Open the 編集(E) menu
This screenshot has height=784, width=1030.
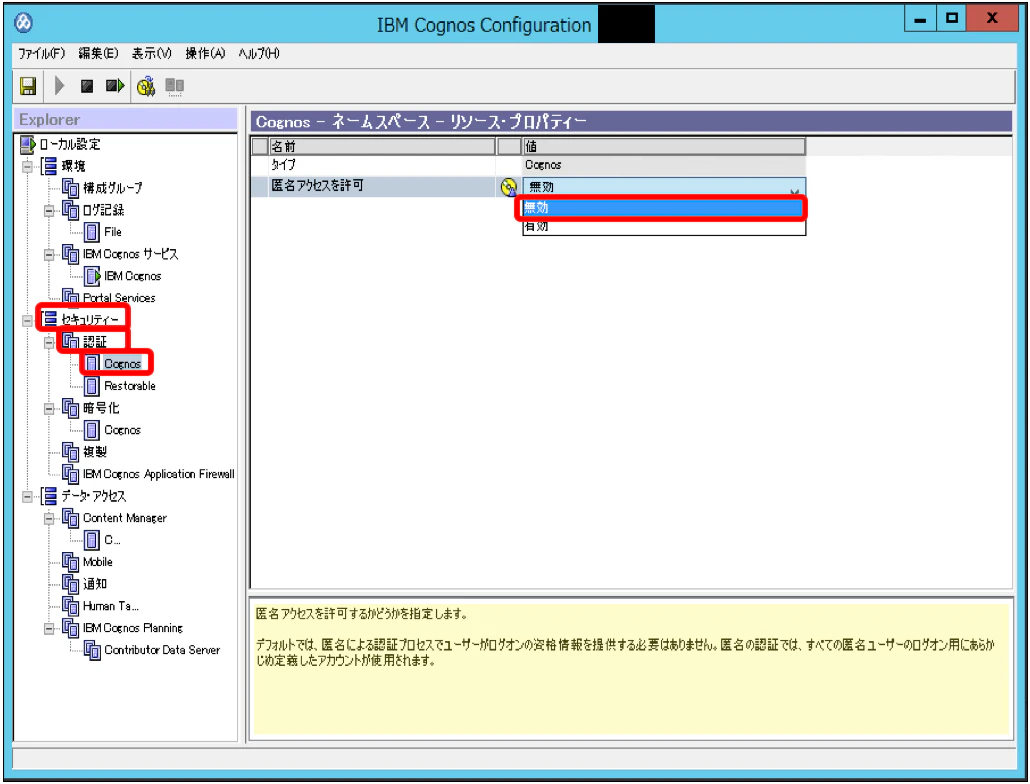coord(99,53)
